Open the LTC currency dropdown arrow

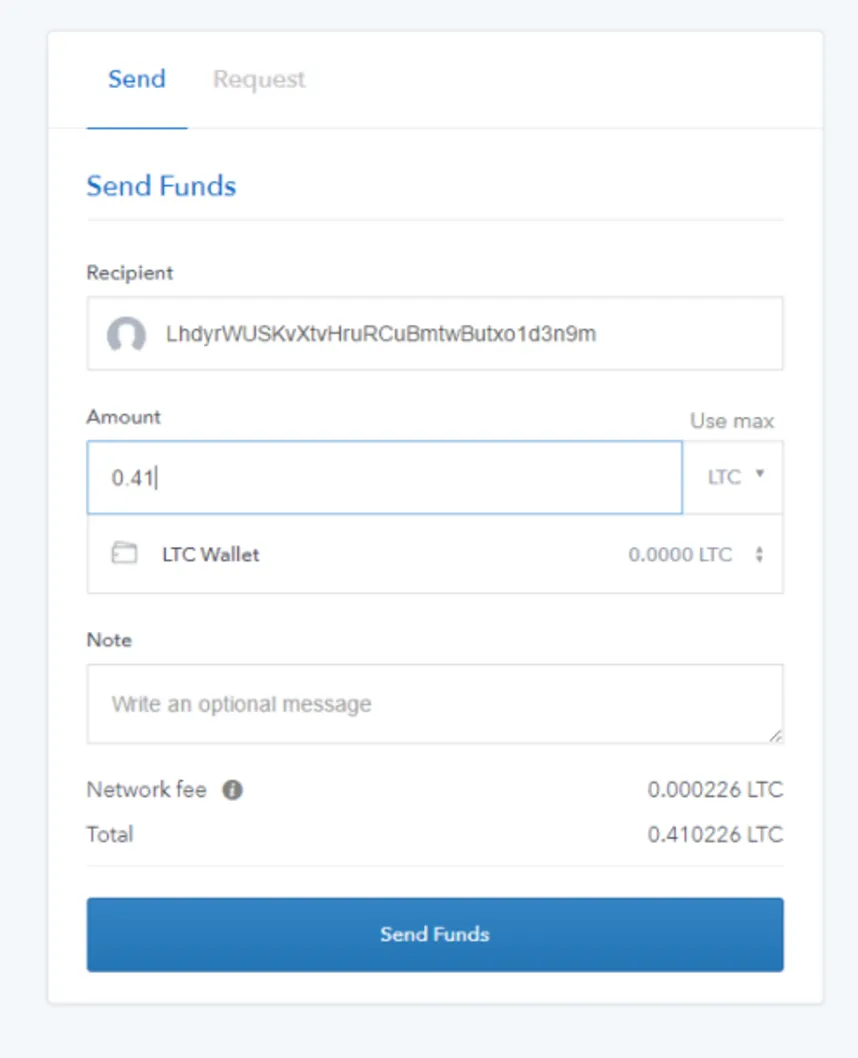click(760, 474)
